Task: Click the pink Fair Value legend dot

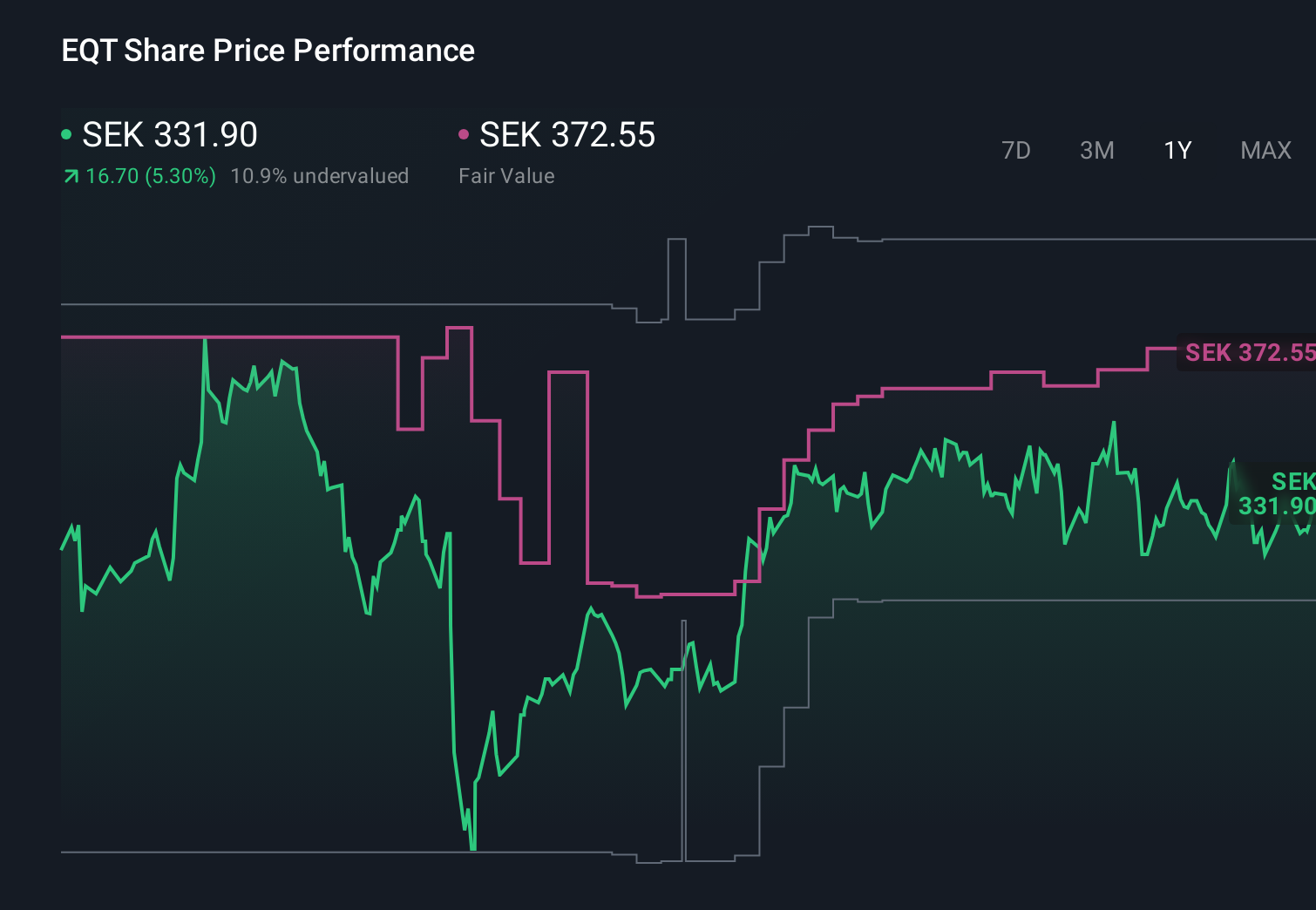Action: [464, 134]
